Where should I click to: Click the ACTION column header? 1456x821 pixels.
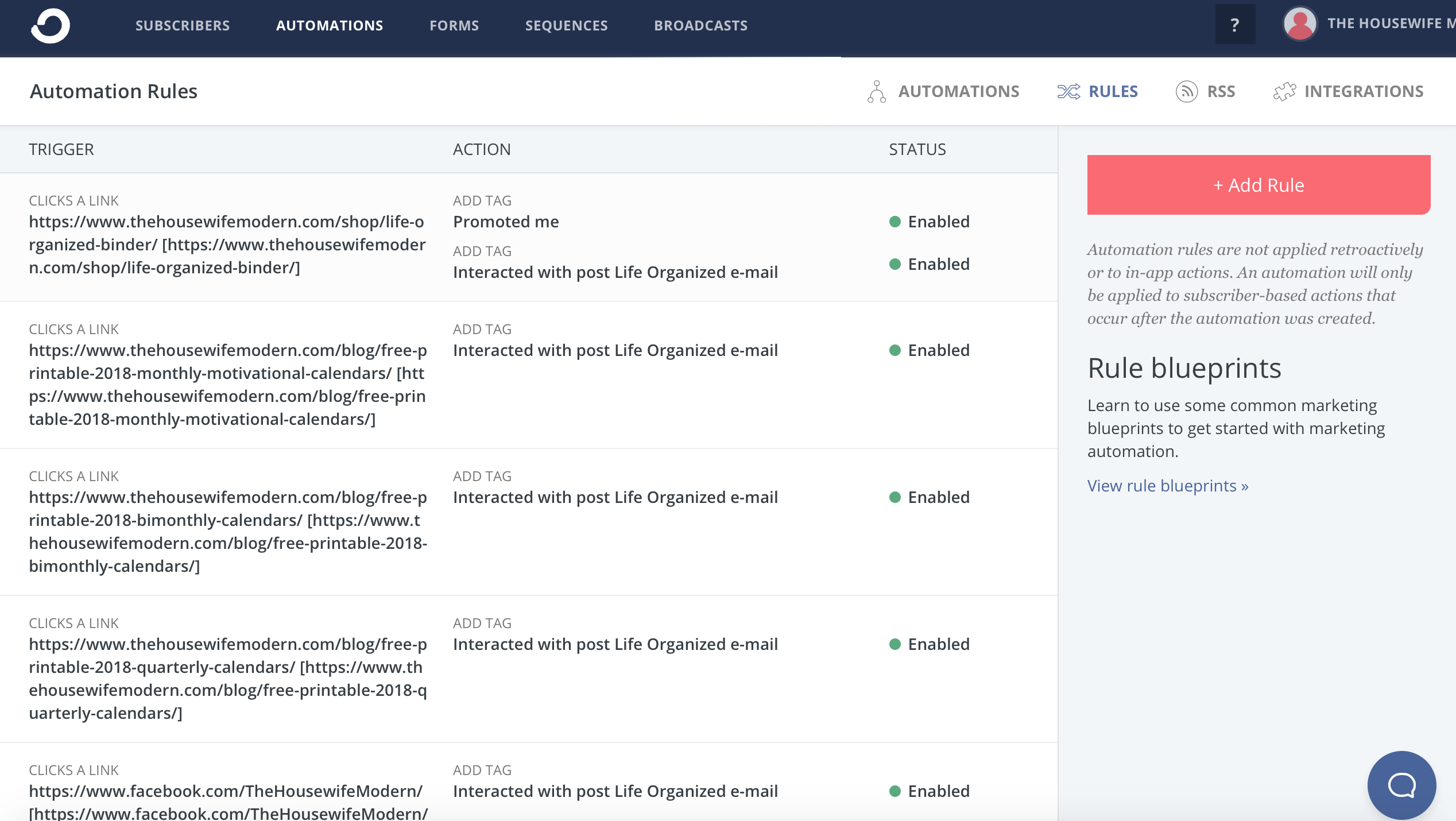coord(482,149)
